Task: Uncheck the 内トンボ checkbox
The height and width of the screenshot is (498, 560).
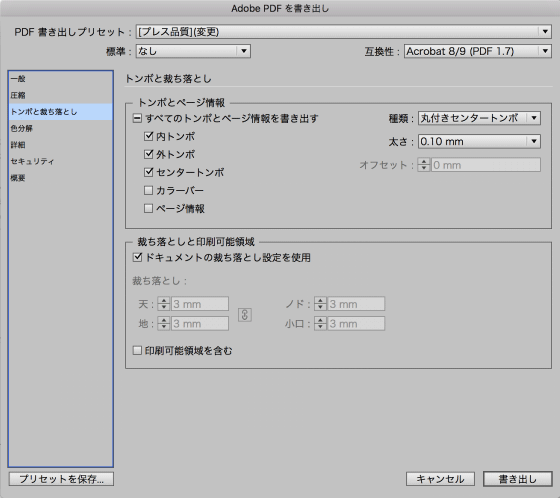Action: (x=148, y=136)
